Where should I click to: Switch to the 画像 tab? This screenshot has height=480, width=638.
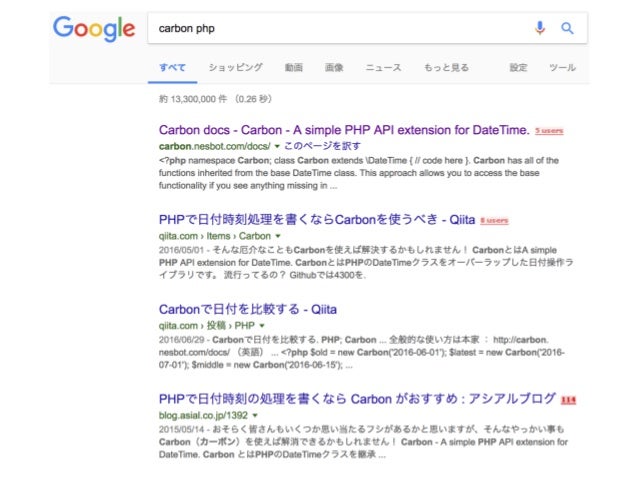click(x=334, y=68)
